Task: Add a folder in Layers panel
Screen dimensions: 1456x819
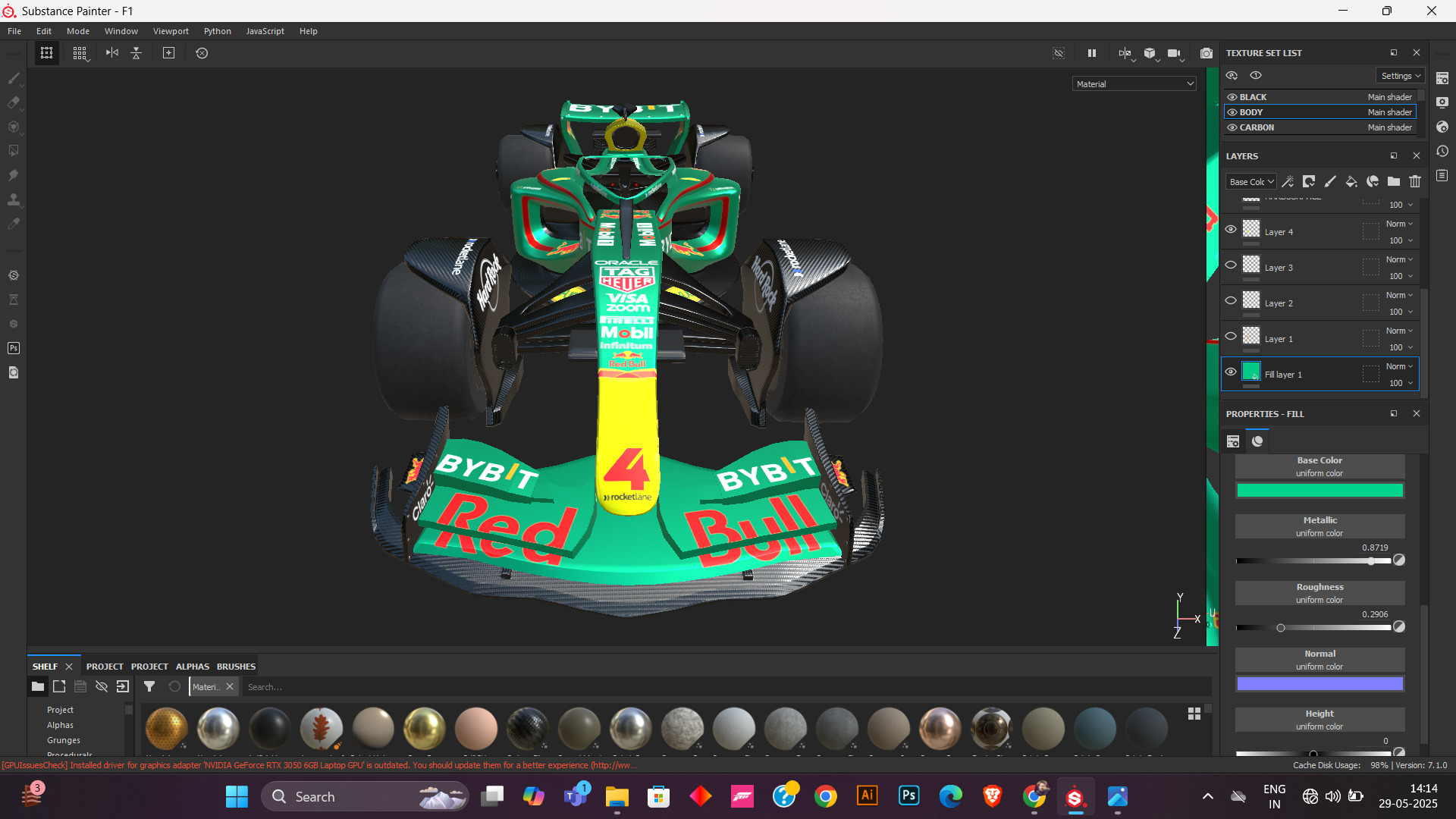Action: click(x=1394, y=182)
